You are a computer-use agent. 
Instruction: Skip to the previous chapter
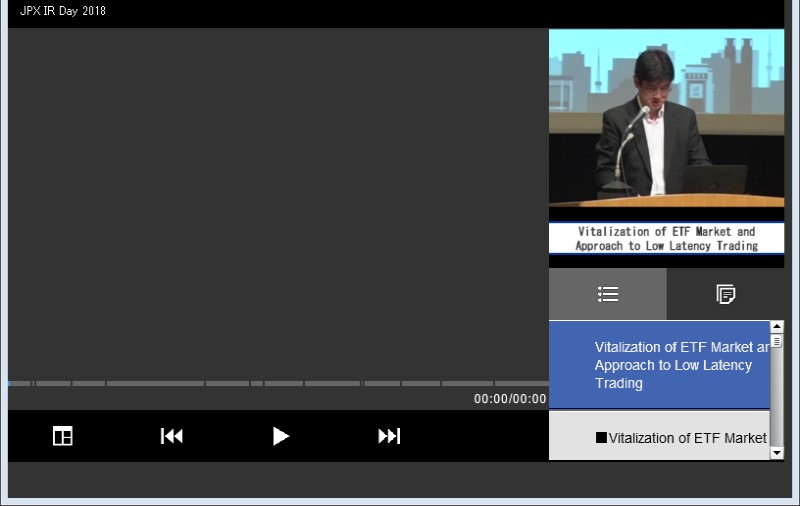[x=172, y=436]
